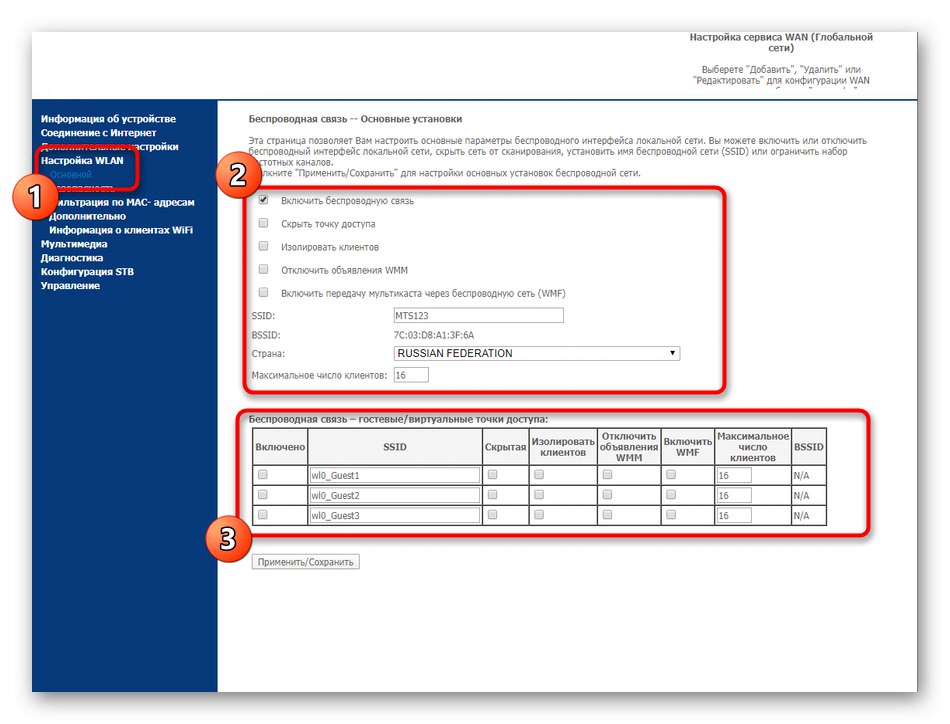Check Изолировать клиентов for wl0_Guest2

coord(539,495)
